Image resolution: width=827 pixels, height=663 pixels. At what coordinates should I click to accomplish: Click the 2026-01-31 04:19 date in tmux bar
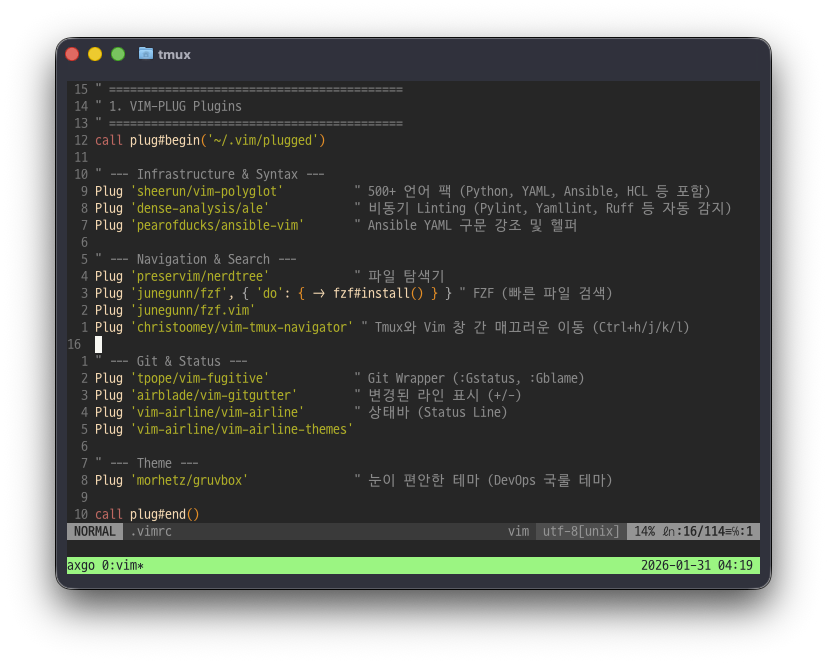click(x=696, y=565)
